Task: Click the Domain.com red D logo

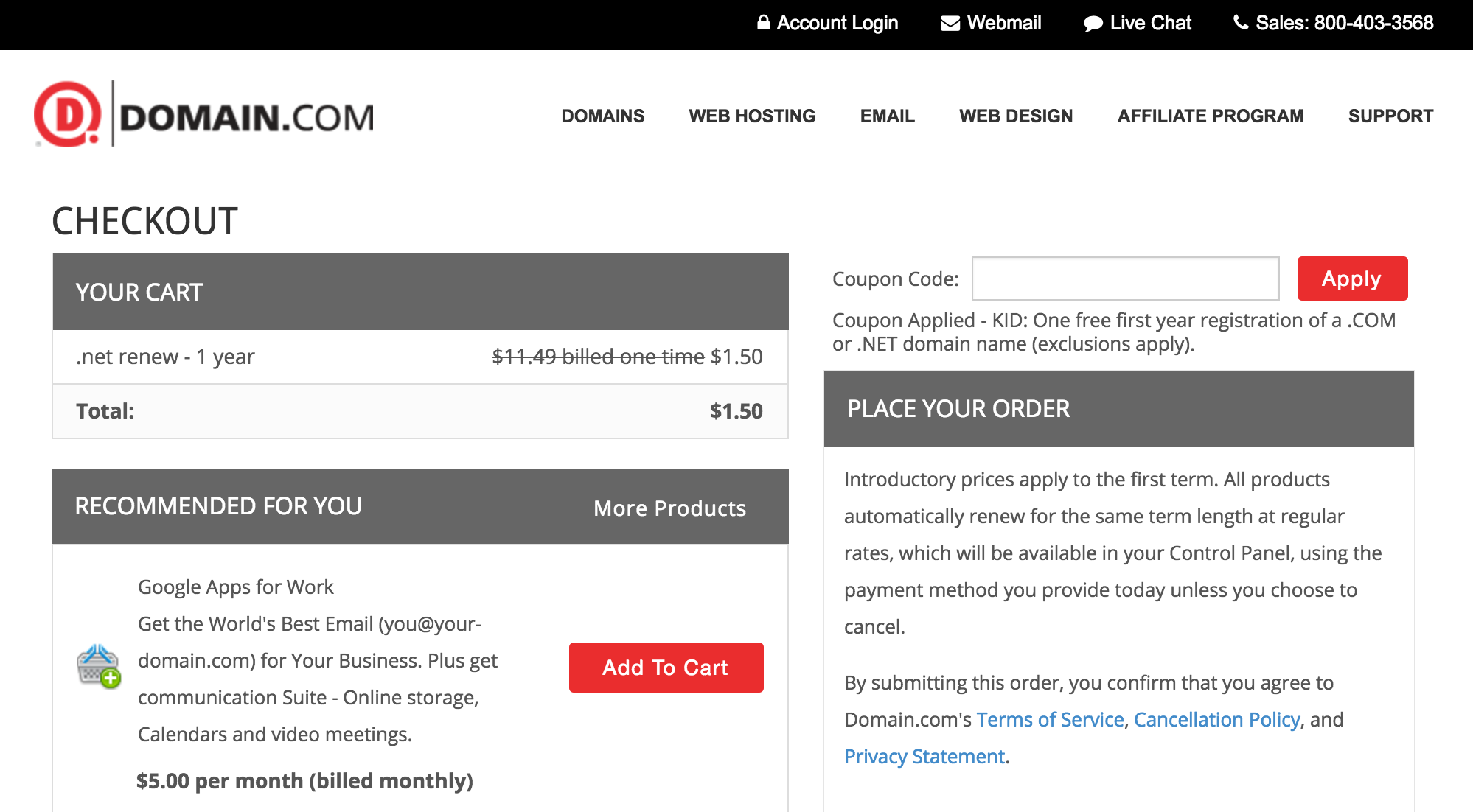Action: [68, 114]
